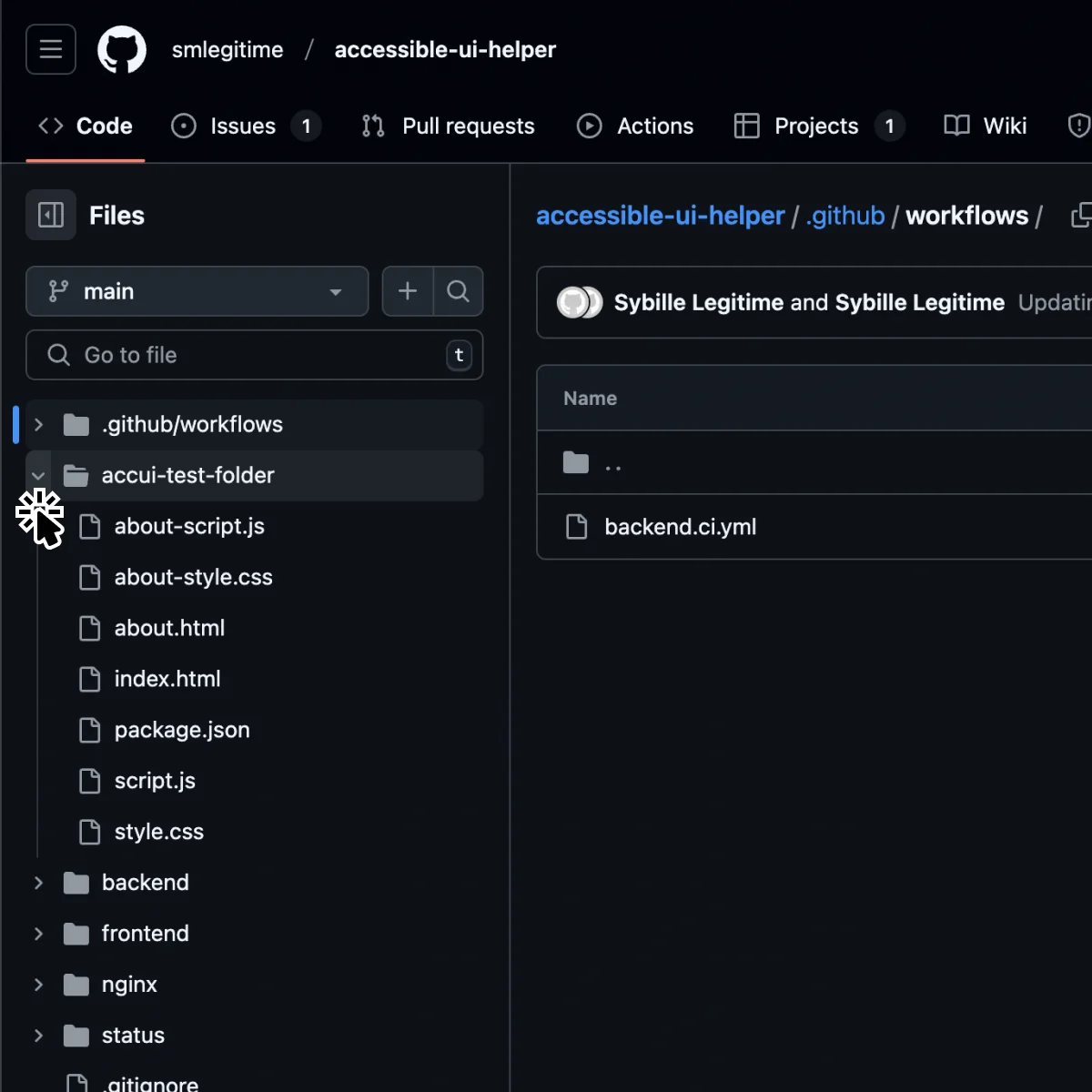Expand the nginx folder chevron
The height and width of the screenshot is (1092, 1092).
[38, 985]
